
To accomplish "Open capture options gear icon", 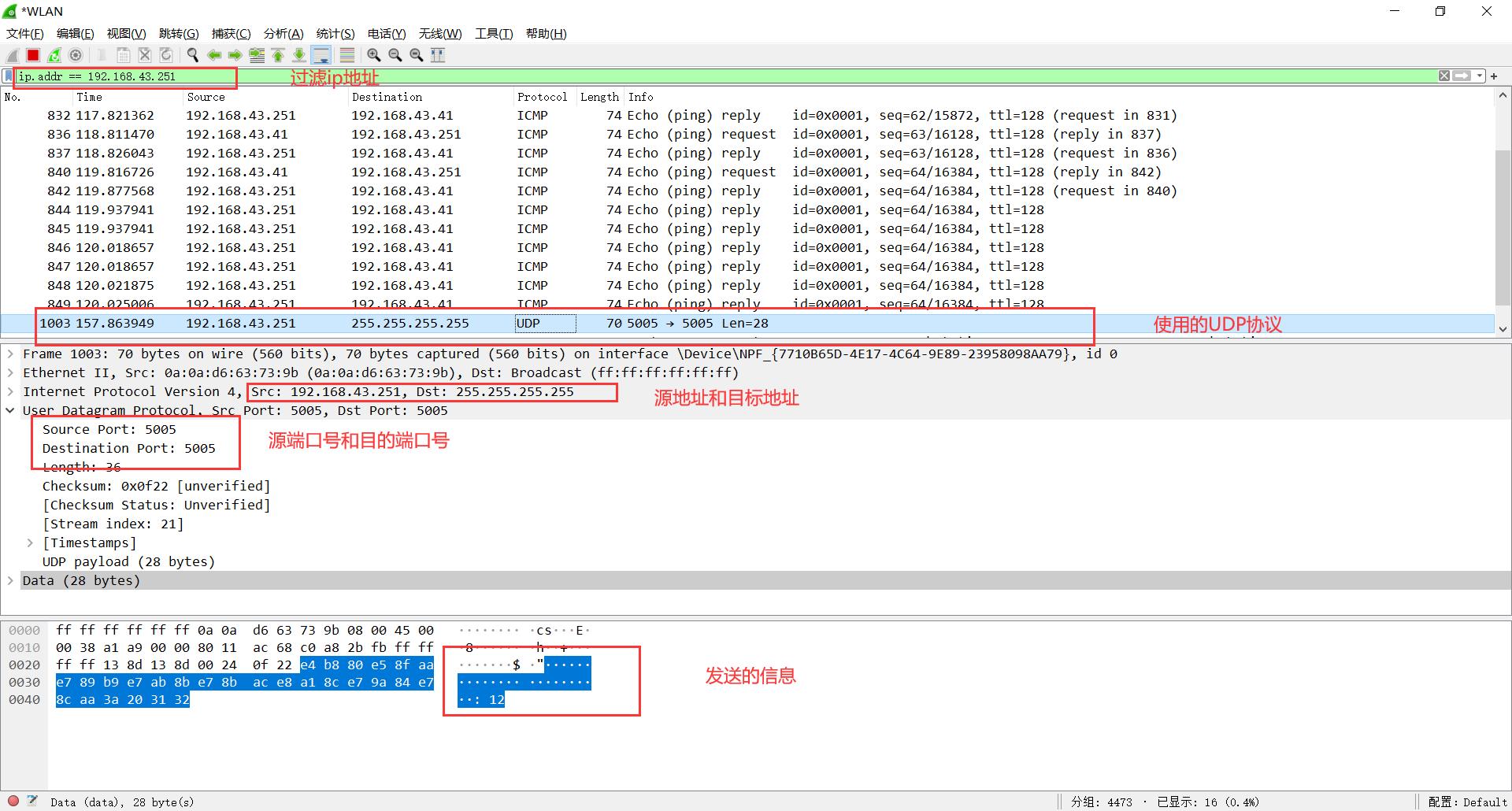I will [76, 55].
